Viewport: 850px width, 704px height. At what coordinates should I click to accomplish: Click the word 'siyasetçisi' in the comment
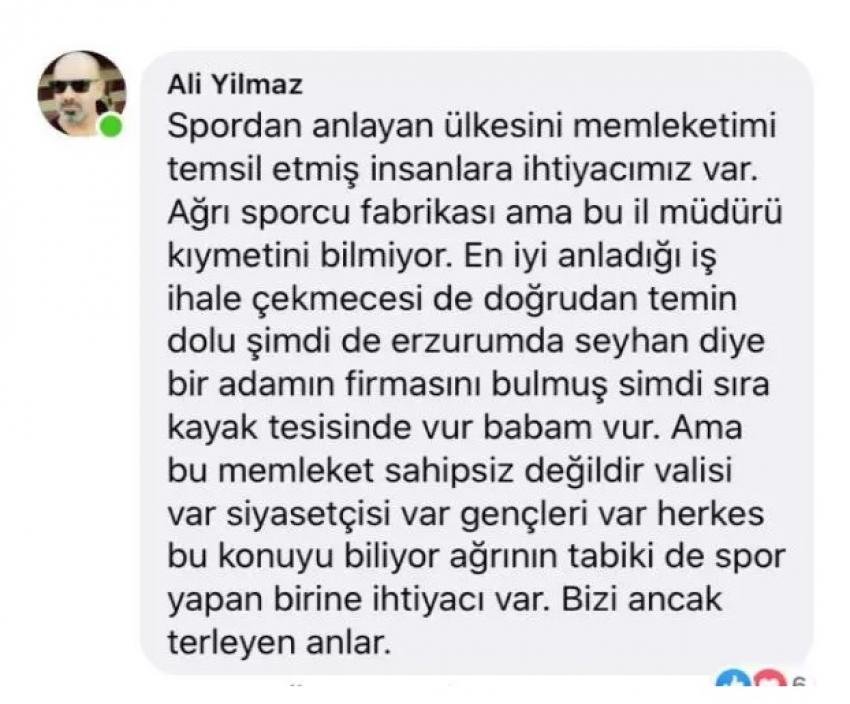pos(308,516)
